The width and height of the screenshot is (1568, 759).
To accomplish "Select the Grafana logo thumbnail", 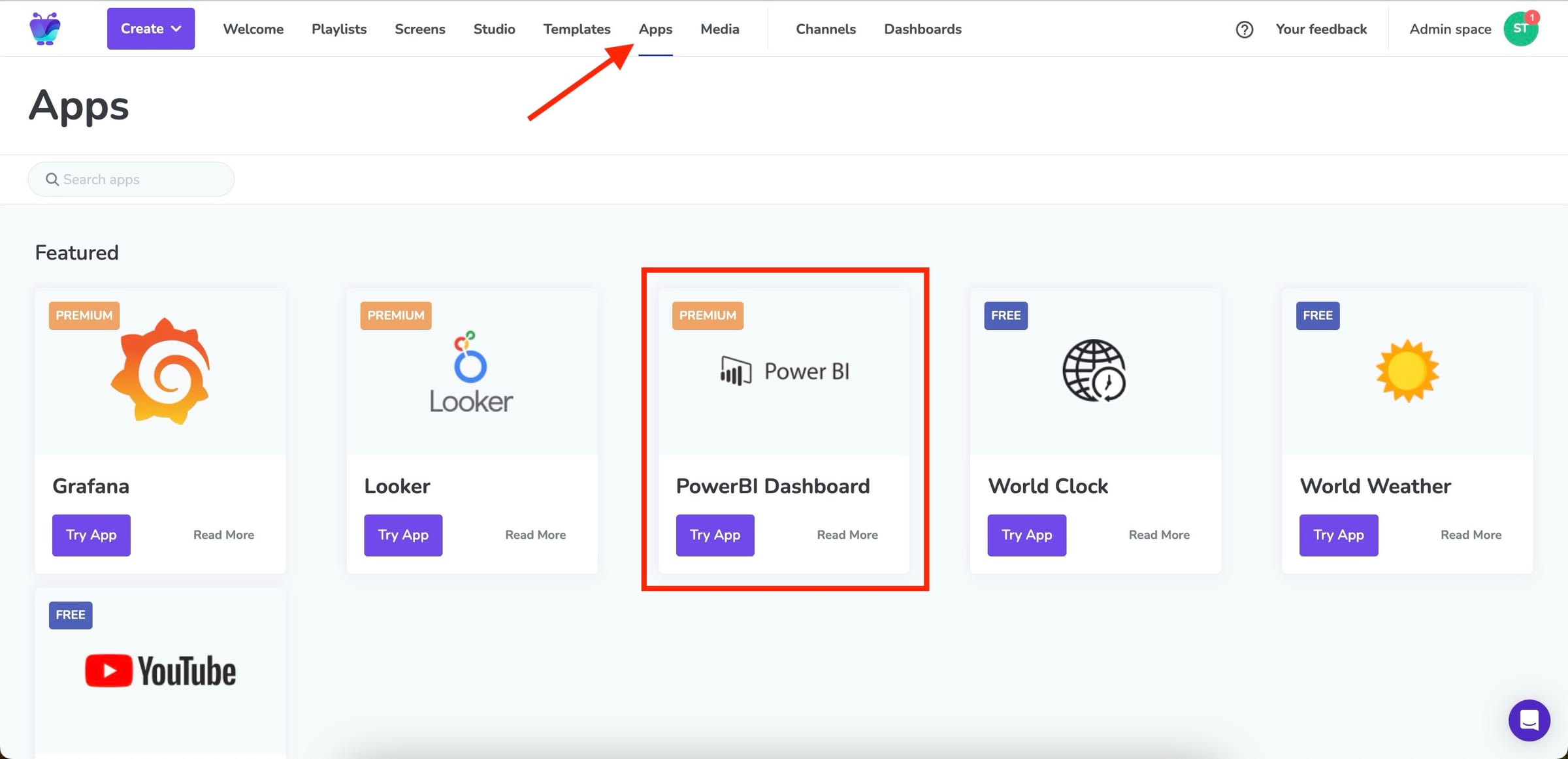I will click(x=161, y=371).
